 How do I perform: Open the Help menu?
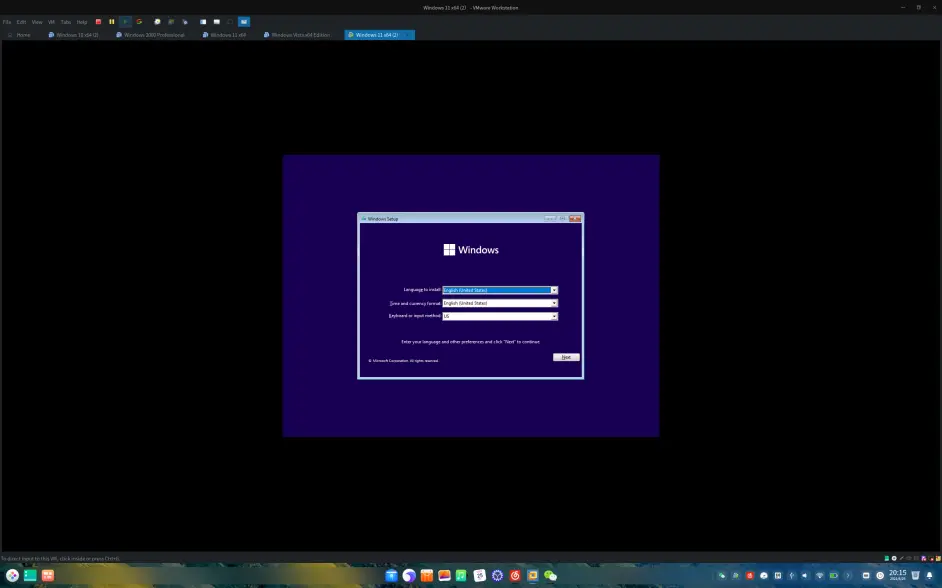pyautogui.click(x=82, y=22)
